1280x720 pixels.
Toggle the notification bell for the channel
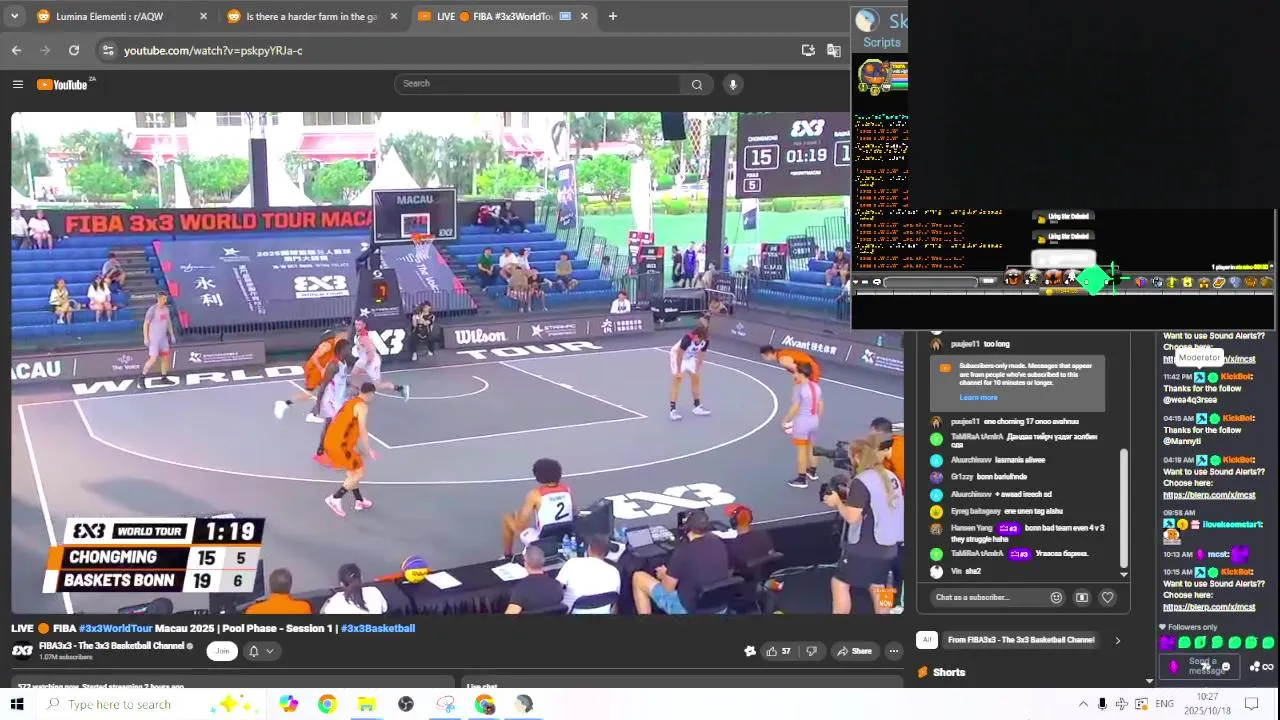[254, 651]
